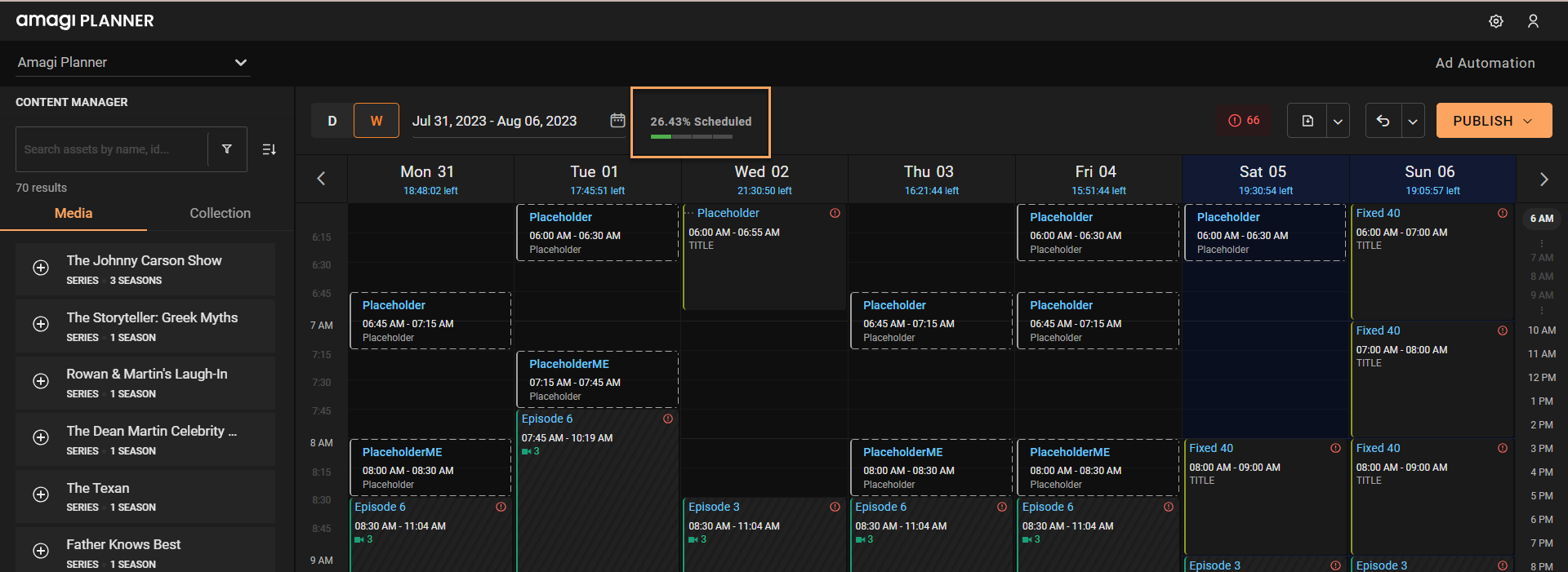Click the filter icon in asset search

click(x=227, y=149)
